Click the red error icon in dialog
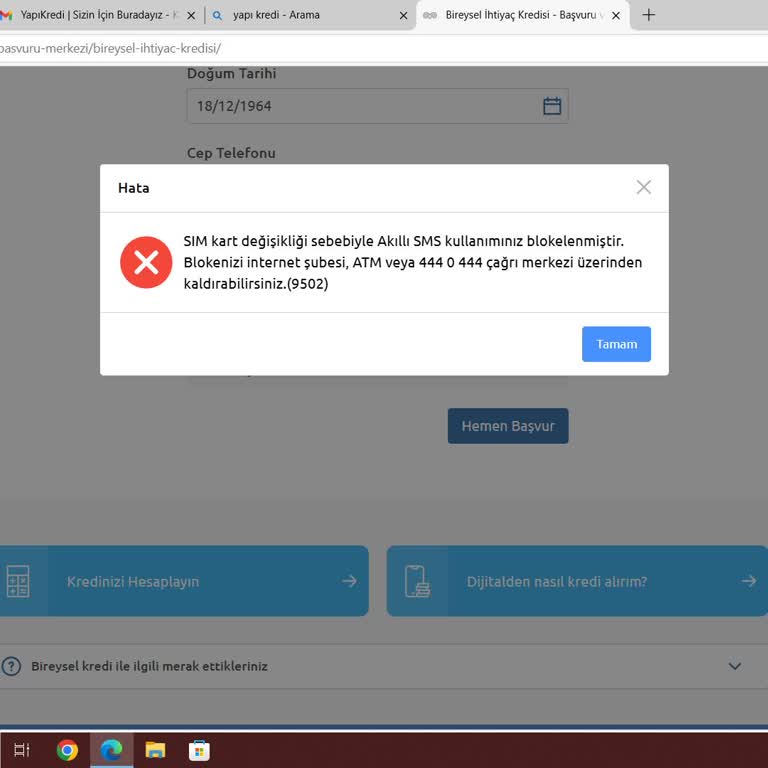Screen dimensions: 768x768 (146, 263)
